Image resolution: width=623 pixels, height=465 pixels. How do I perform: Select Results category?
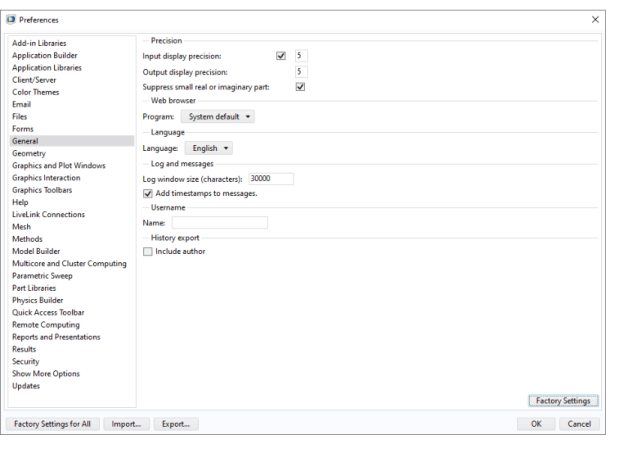[x=72, y=350]
